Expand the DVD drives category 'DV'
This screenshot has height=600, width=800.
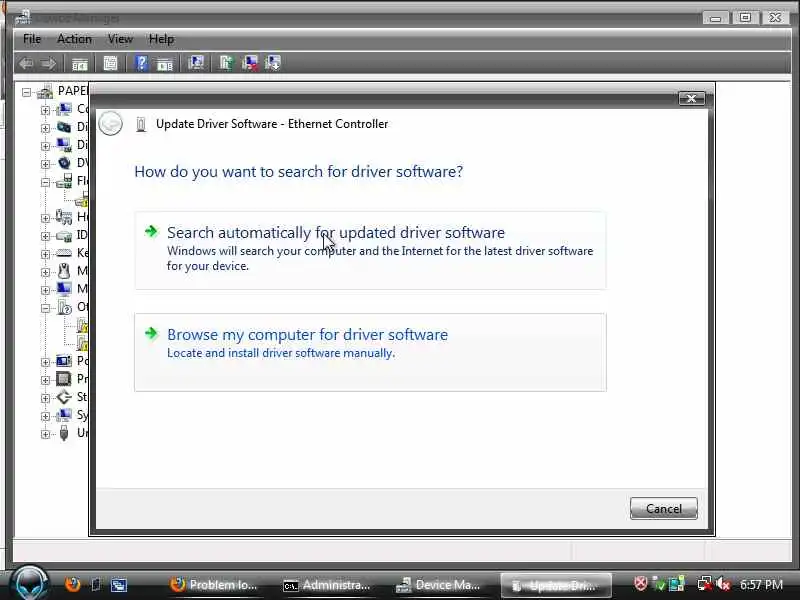(x=45, y=164)
